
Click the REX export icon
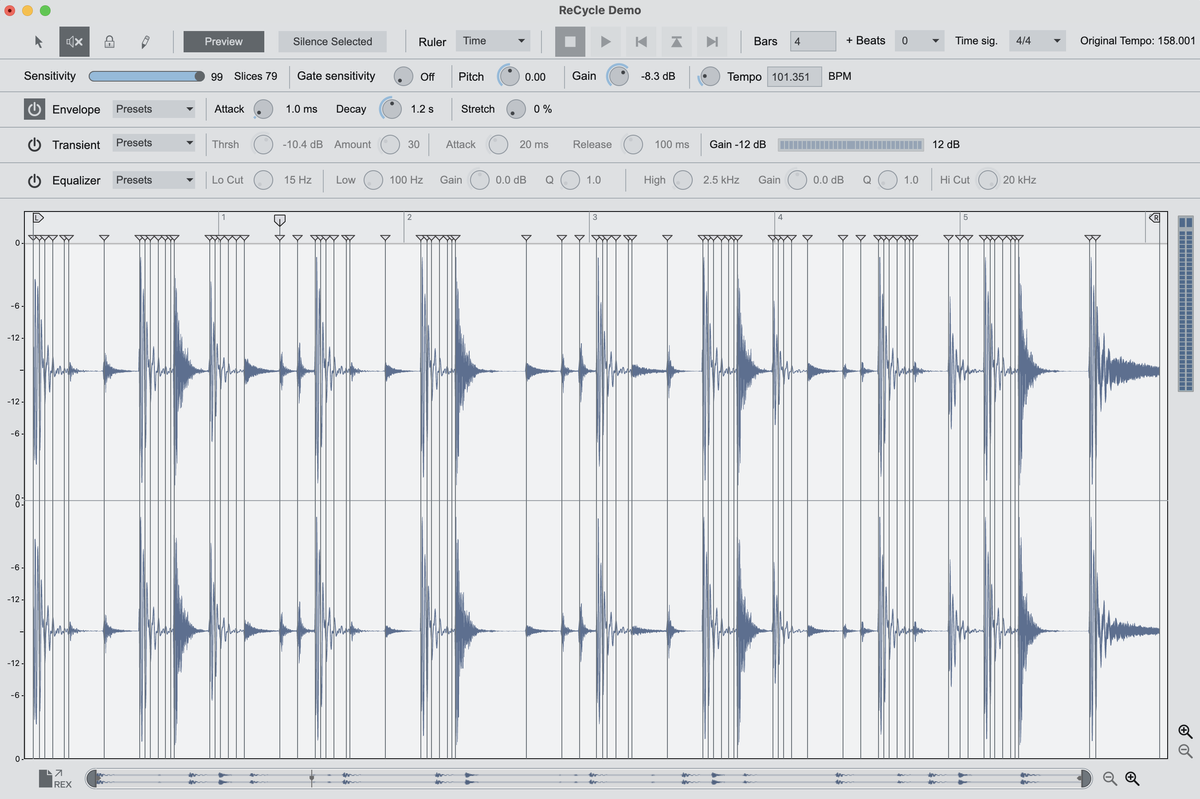54,779
